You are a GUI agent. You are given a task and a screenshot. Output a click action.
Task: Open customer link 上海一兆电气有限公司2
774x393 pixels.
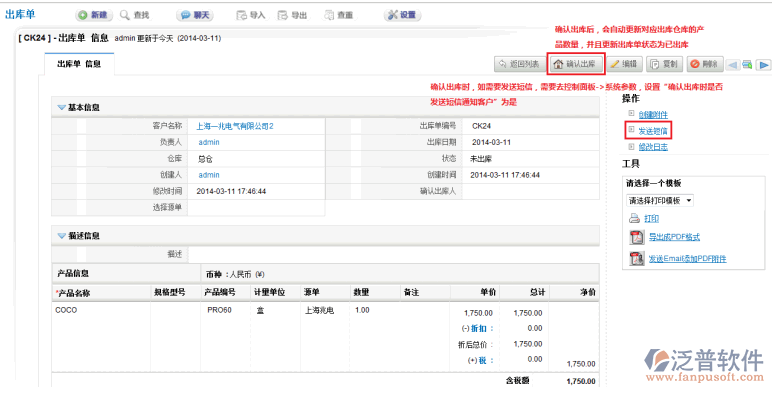tap(235, 126)
